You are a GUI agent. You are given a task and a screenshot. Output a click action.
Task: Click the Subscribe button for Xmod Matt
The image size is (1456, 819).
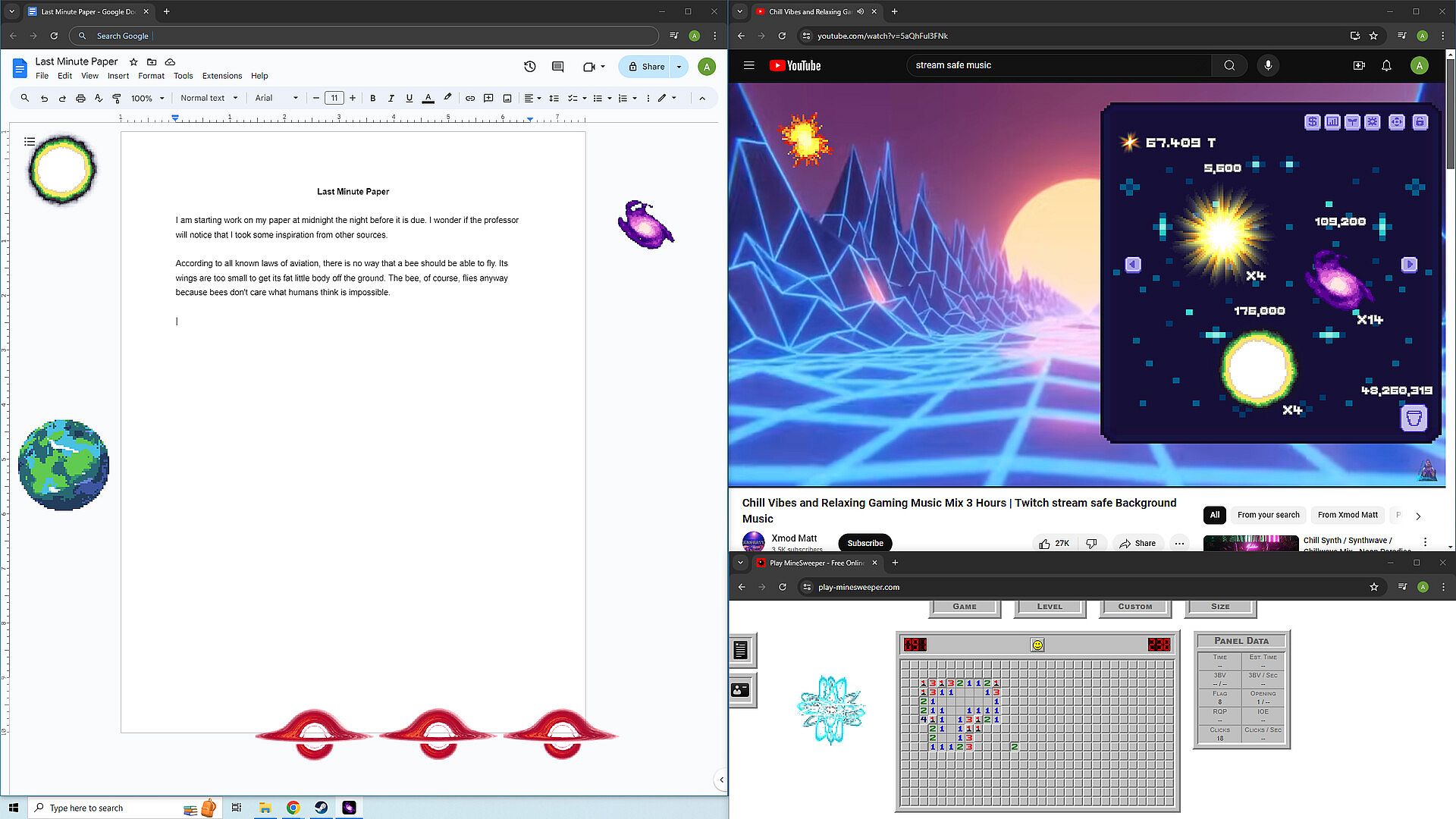click(x=864, y=543)
